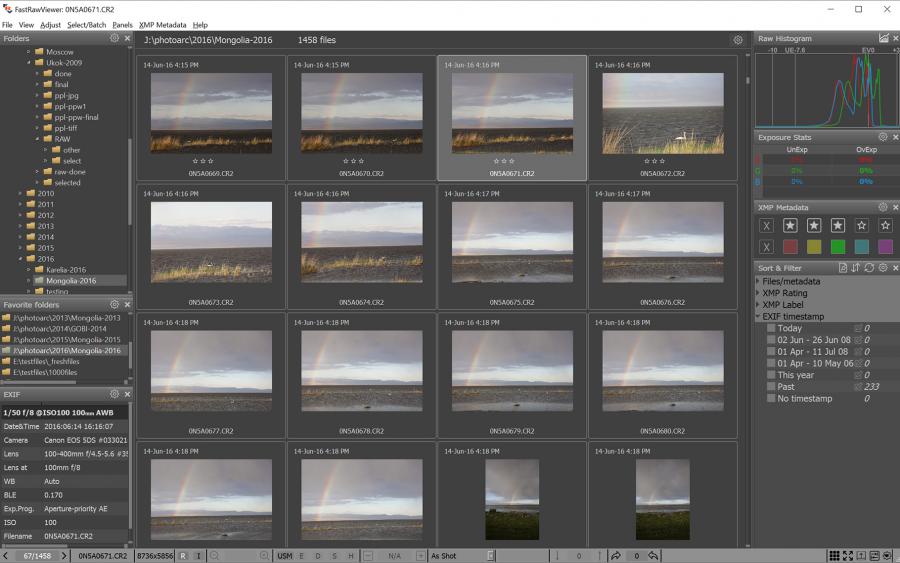Click the refresh icon in Sort & Filter

(868, 268)
